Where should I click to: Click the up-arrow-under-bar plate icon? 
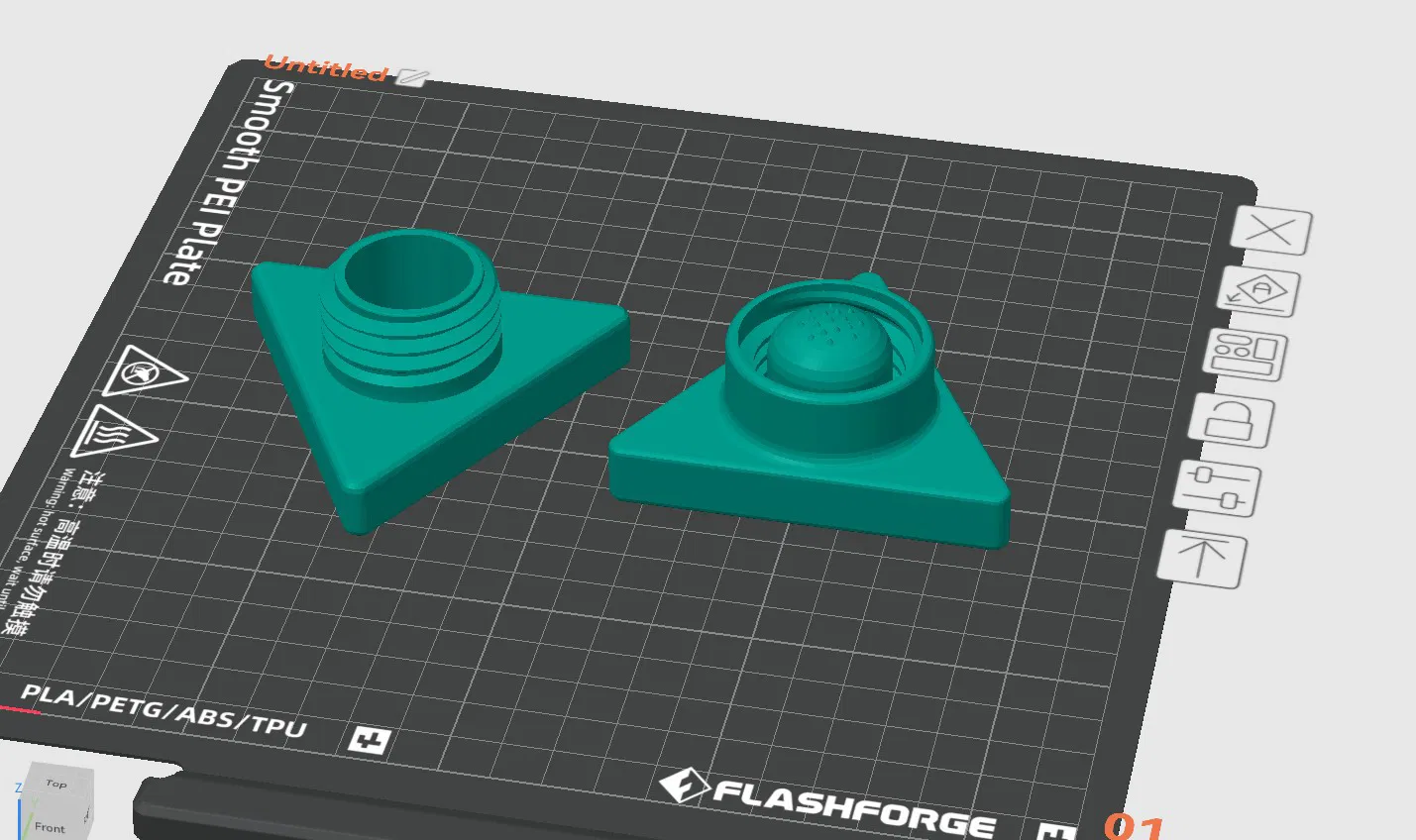(1202, 558)
